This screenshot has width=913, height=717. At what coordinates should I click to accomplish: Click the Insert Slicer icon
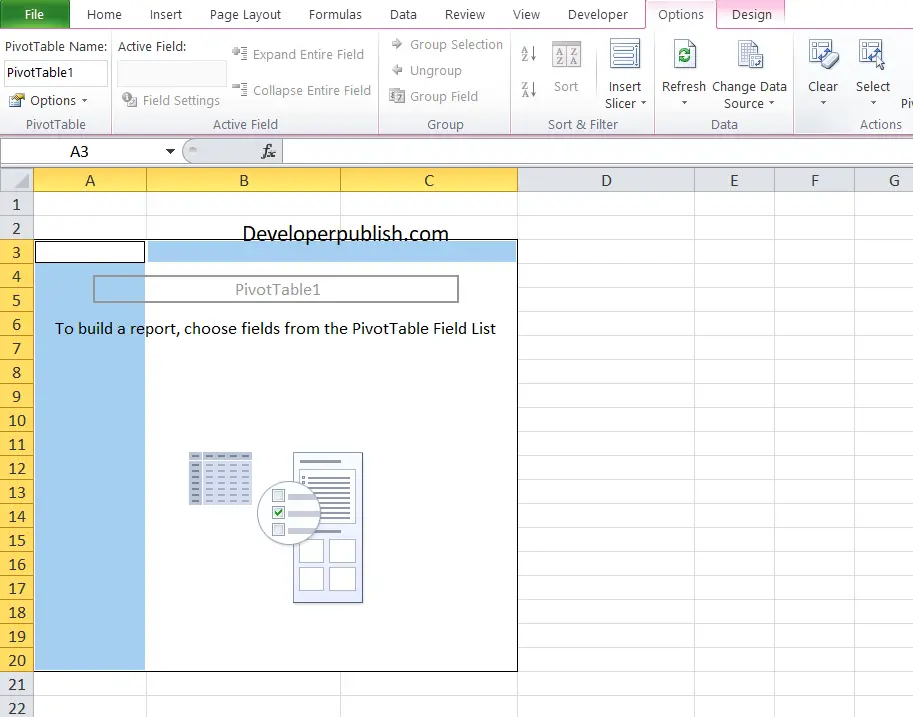(x=625, y=54)
